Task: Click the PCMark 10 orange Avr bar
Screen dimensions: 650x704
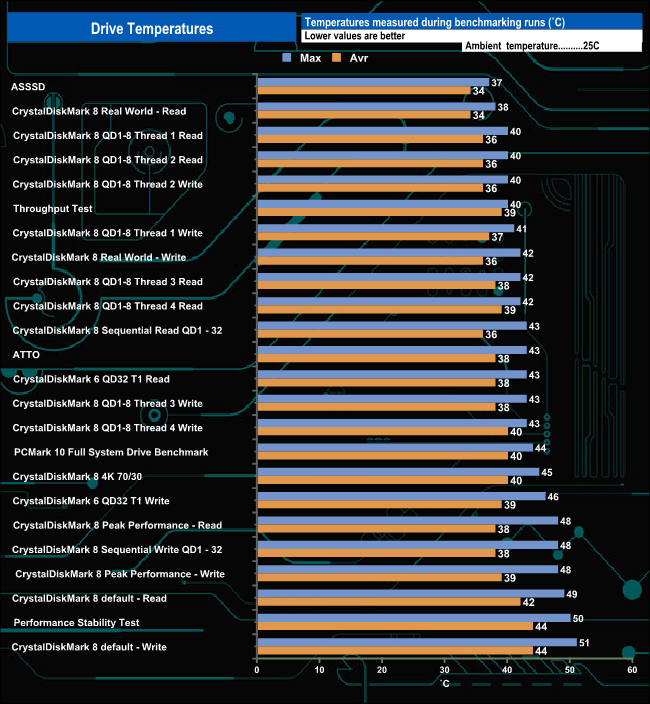Action: [x=383, y=456]
